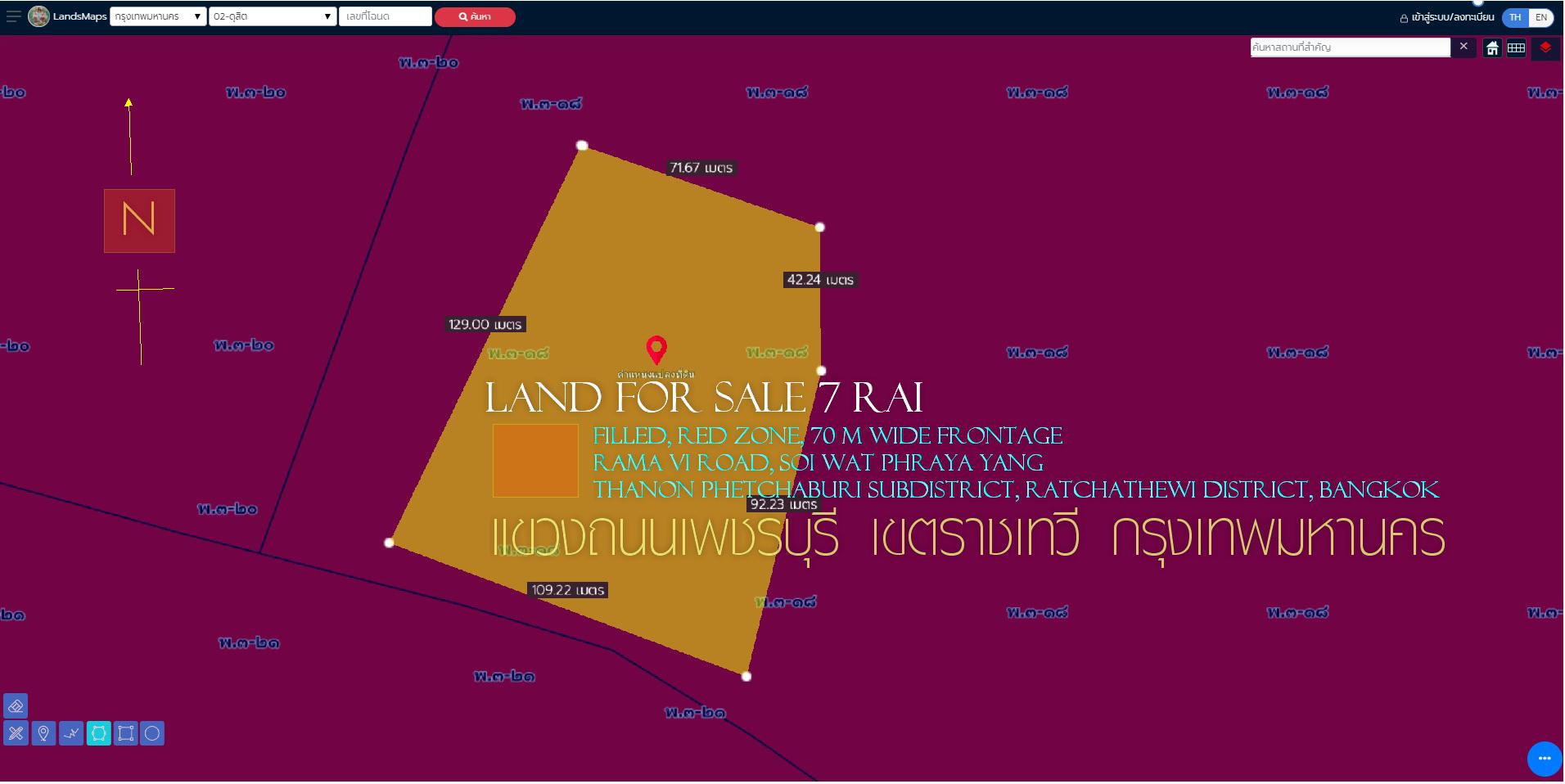The width and height of the screenshot is (1565, 784).
Task: Switch language to EN
Action: pos(1541,17)
